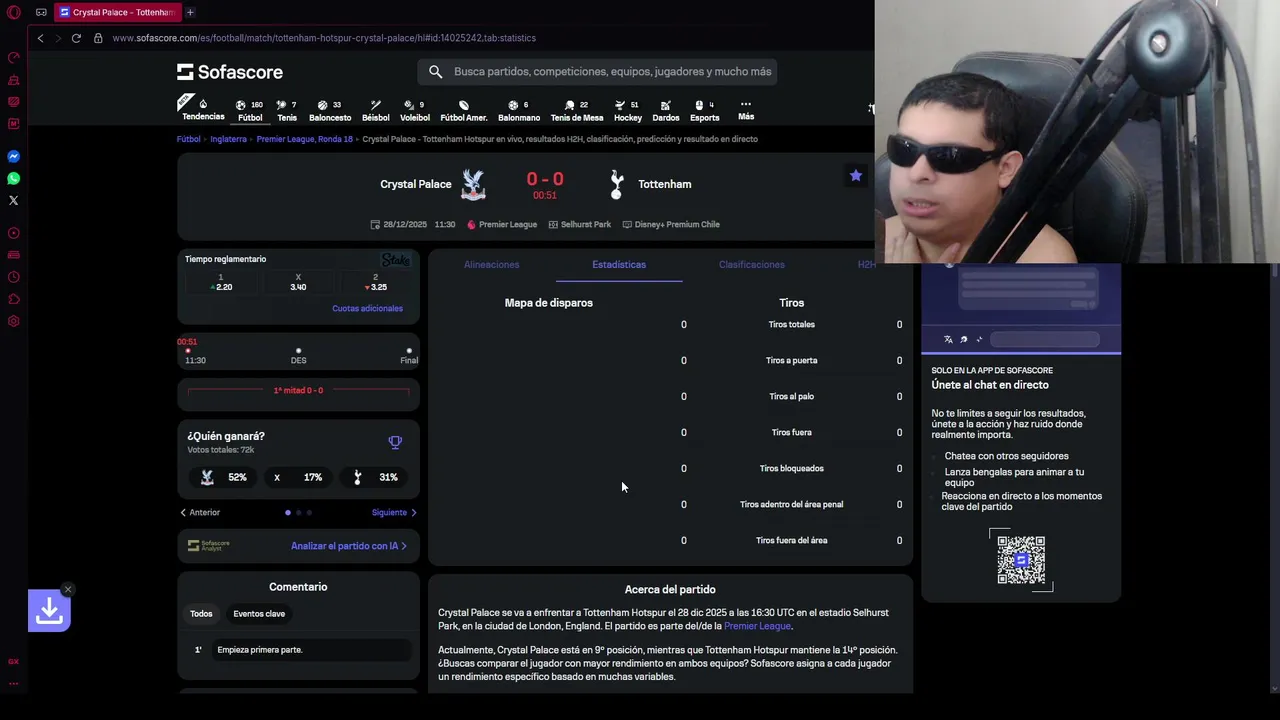Go back to the previous page
Screen dimensions: 1280x720
tap(40, 38)
